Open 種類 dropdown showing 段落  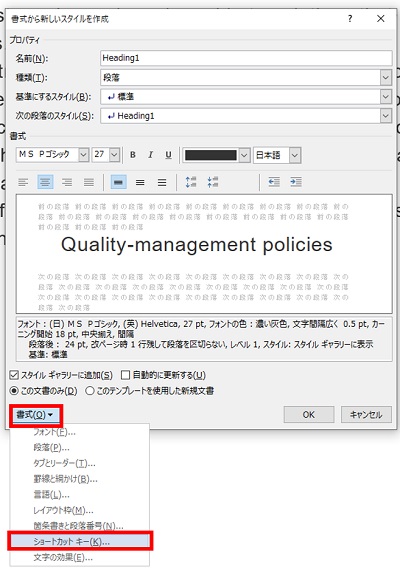(386, 77)
